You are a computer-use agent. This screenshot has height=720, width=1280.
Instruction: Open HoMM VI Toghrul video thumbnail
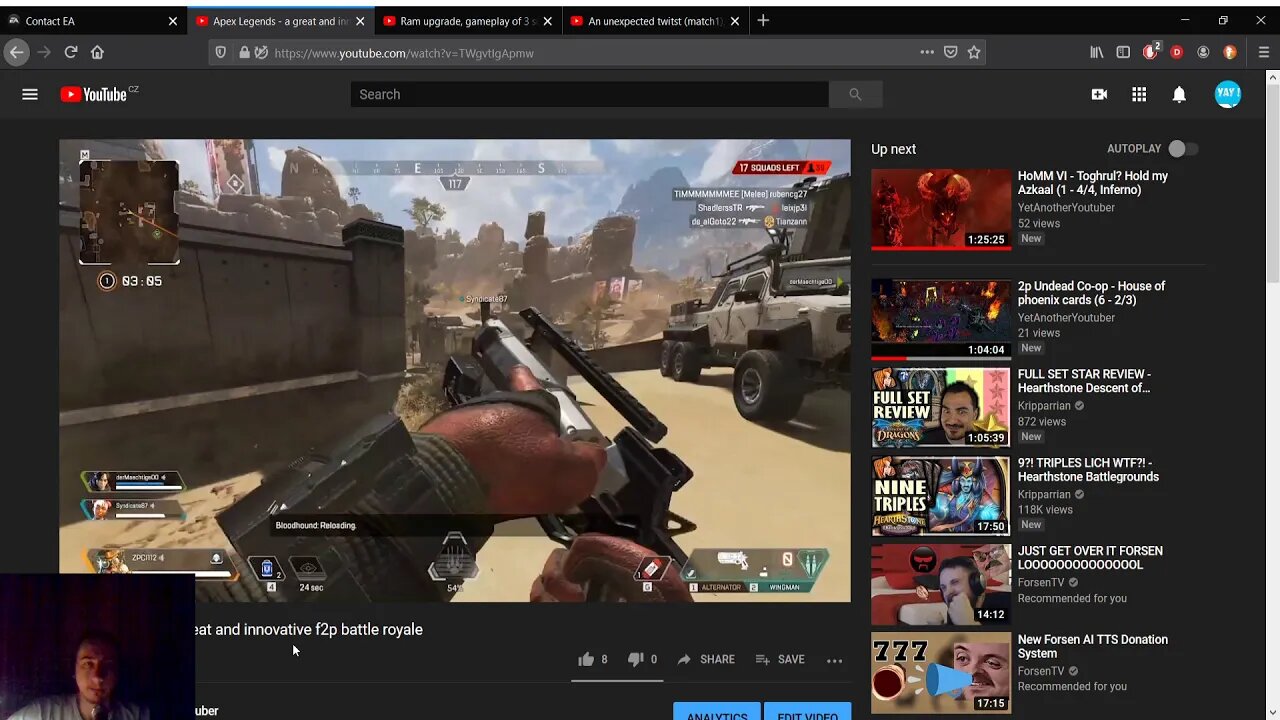(941, 209)
